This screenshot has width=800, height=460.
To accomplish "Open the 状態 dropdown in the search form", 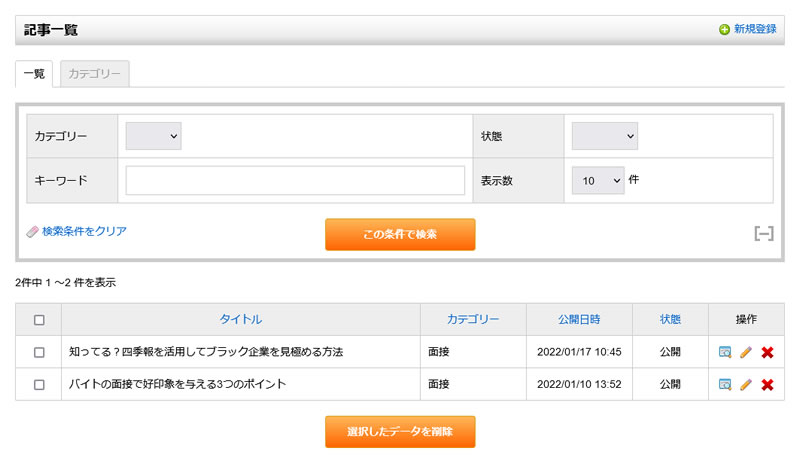I will point(604,136).
